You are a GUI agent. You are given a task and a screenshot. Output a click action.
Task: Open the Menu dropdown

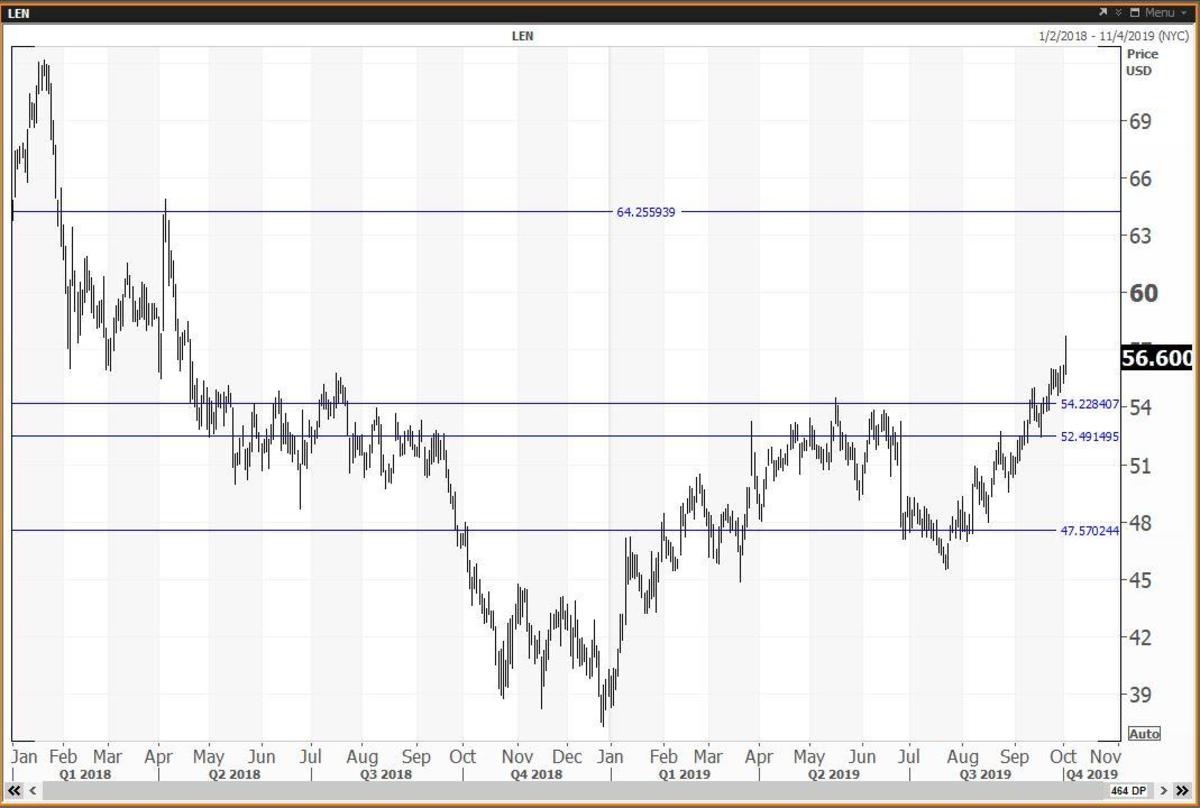click(1165, 13)
